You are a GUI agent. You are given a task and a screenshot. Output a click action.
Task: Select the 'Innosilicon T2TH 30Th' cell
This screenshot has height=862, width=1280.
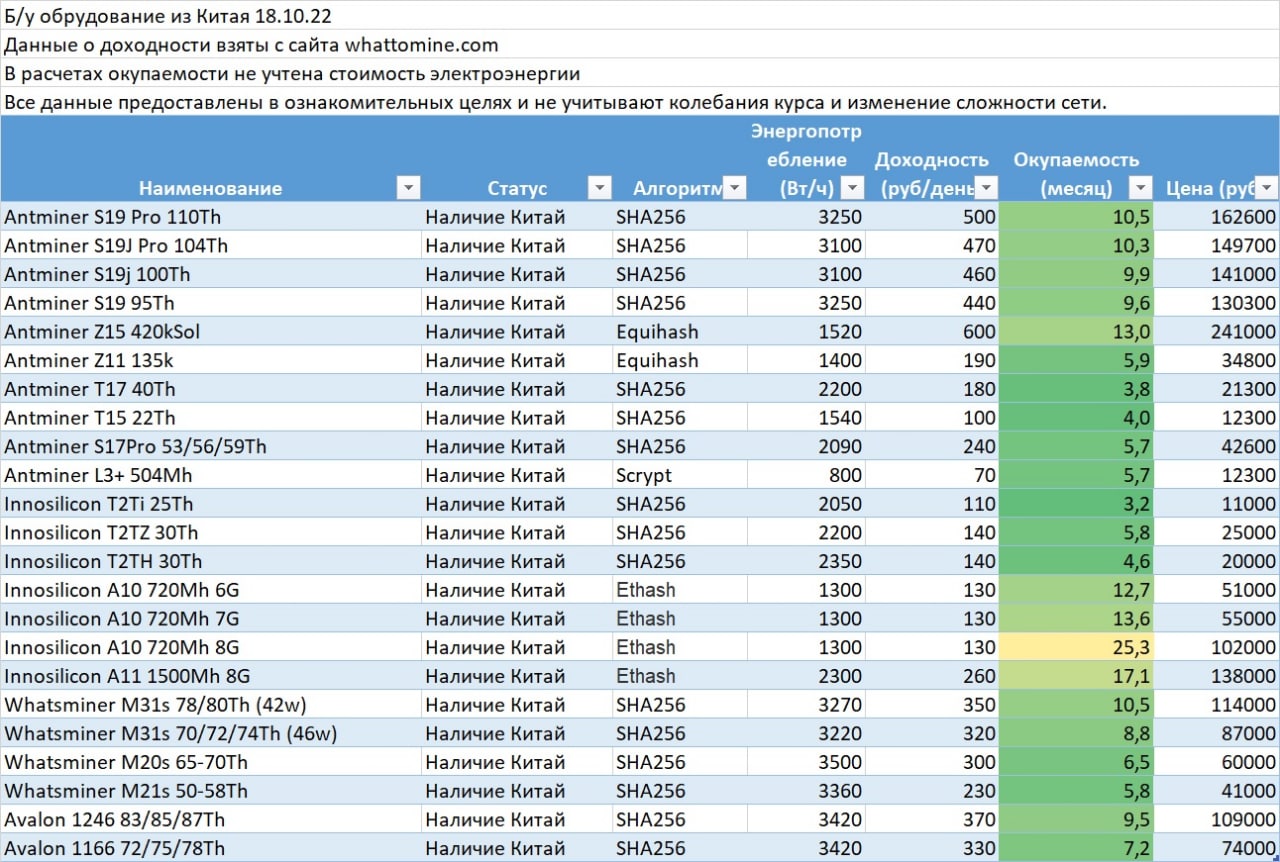click(x=210, y=562)
